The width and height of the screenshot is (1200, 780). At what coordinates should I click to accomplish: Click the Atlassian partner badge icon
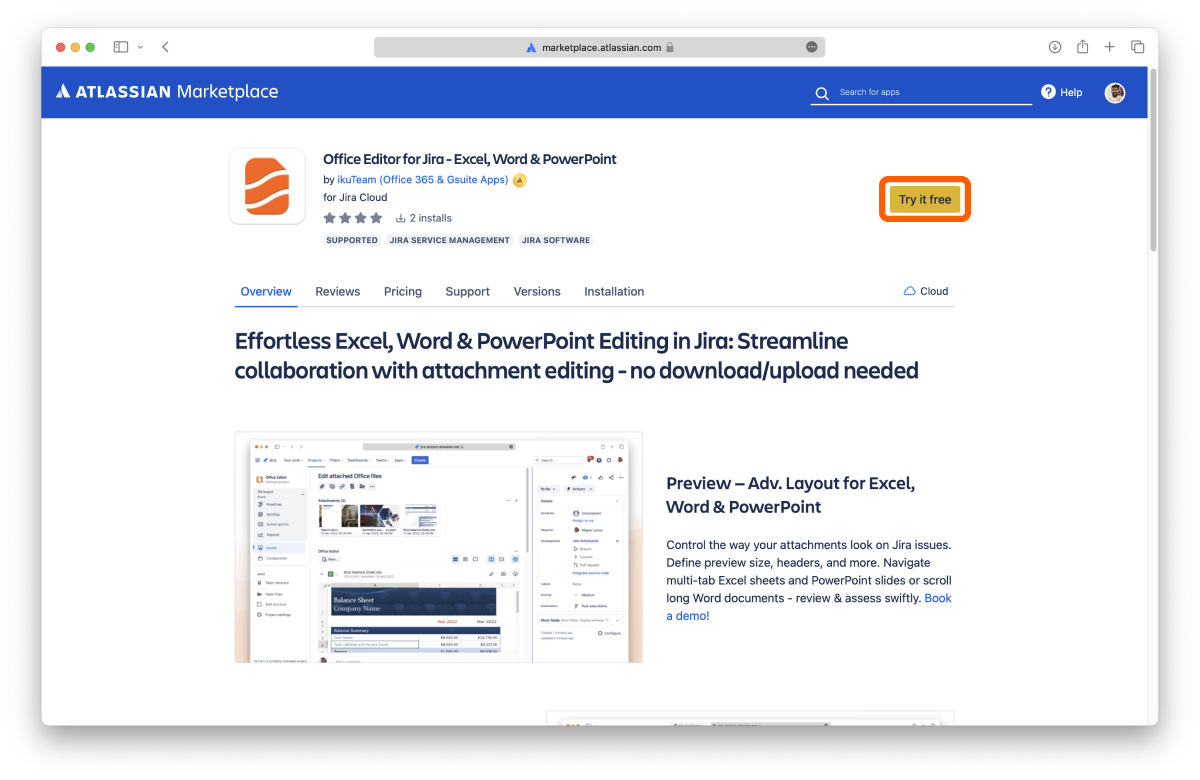[x=520, y=180]
